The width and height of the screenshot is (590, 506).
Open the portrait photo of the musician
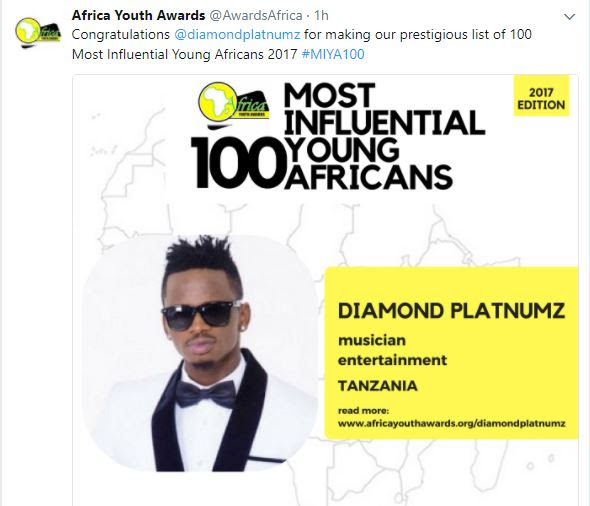199,353
